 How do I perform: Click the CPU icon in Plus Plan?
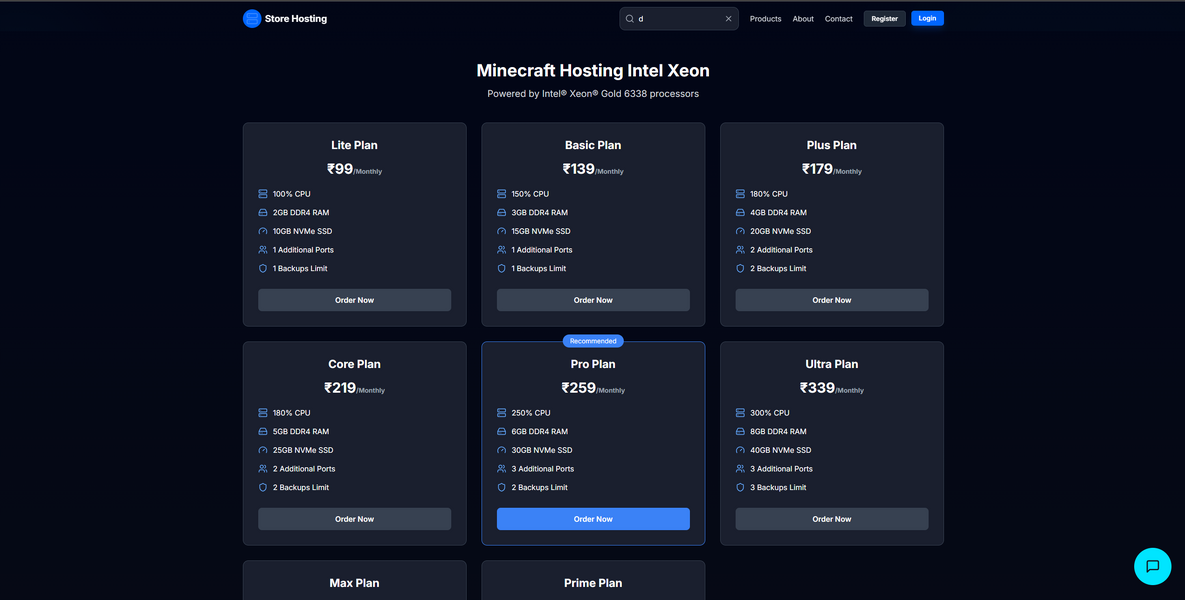pos(741,194)
